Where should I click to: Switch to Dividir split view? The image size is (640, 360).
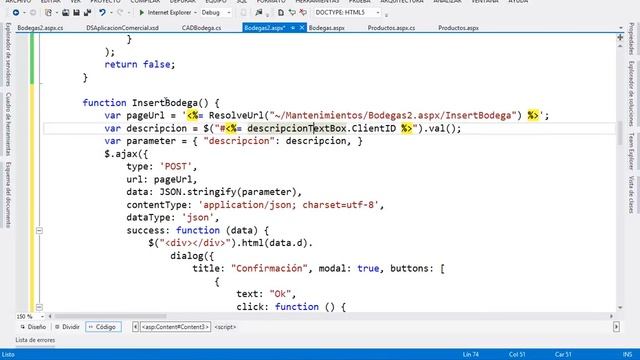[x=67, y=327]
